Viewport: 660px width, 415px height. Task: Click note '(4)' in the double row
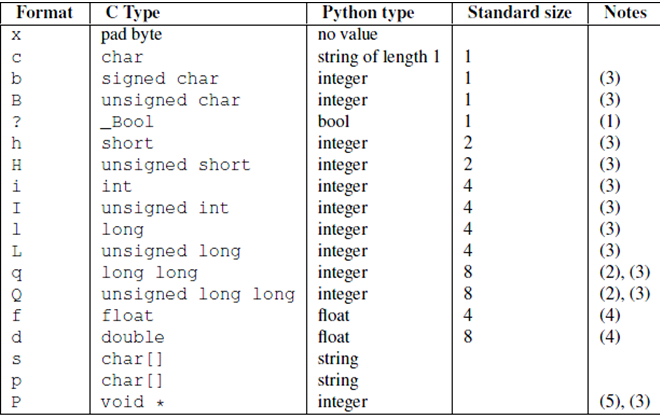coord(609,337)
